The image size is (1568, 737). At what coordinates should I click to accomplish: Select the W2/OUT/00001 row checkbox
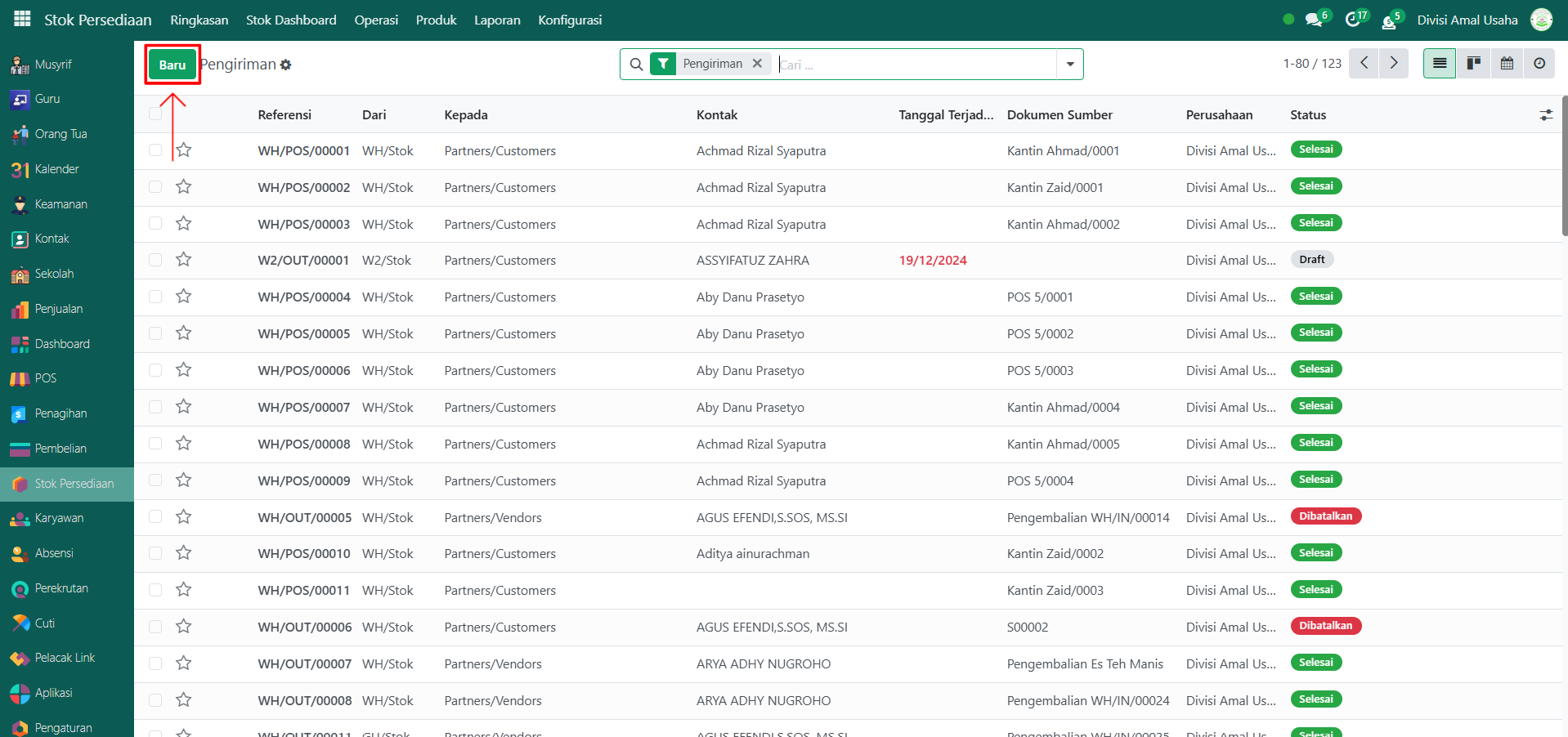(155, 260)
